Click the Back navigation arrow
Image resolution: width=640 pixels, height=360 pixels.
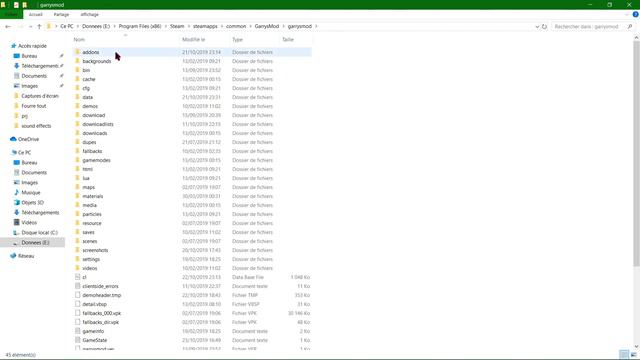[8, 27]
